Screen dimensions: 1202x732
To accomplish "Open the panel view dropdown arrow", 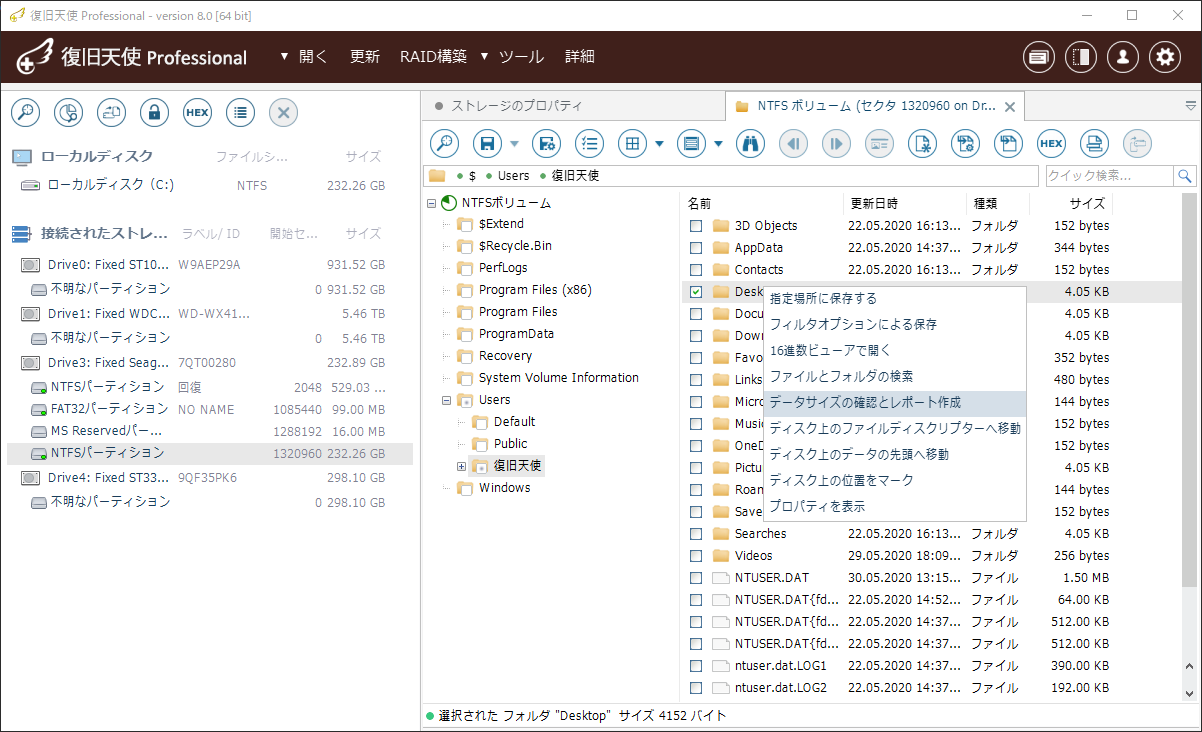I will point(719,144).
